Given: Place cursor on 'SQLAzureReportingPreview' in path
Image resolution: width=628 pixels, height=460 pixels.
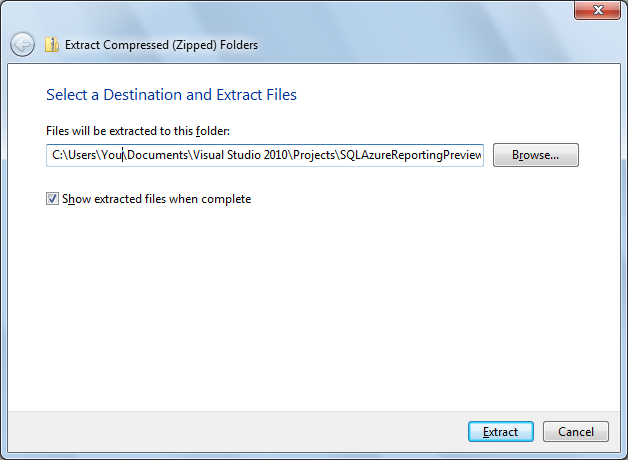Looking at the screenshot, I should [415, 156].
